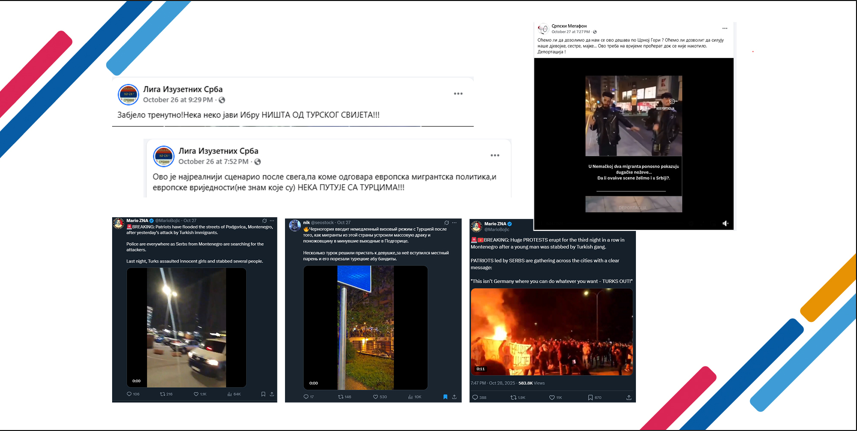Play the fire protest video in right tweet

(552, 332)
